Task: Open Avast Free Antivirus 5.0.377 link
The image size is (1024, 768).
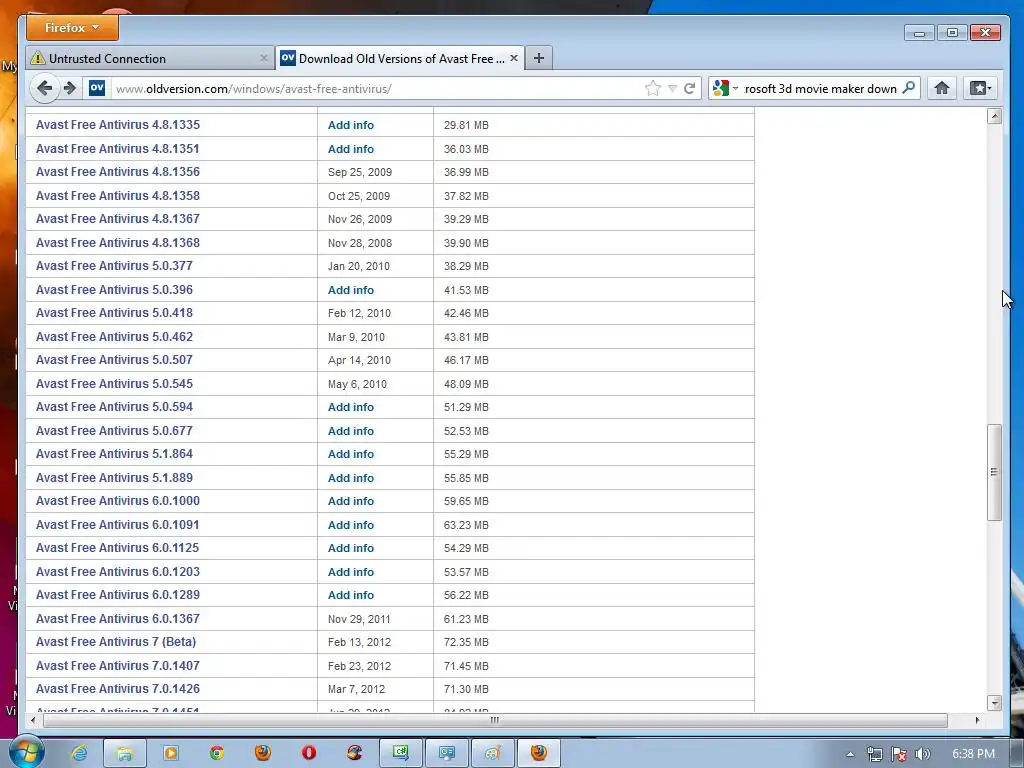Action: [x=114, y=266]
